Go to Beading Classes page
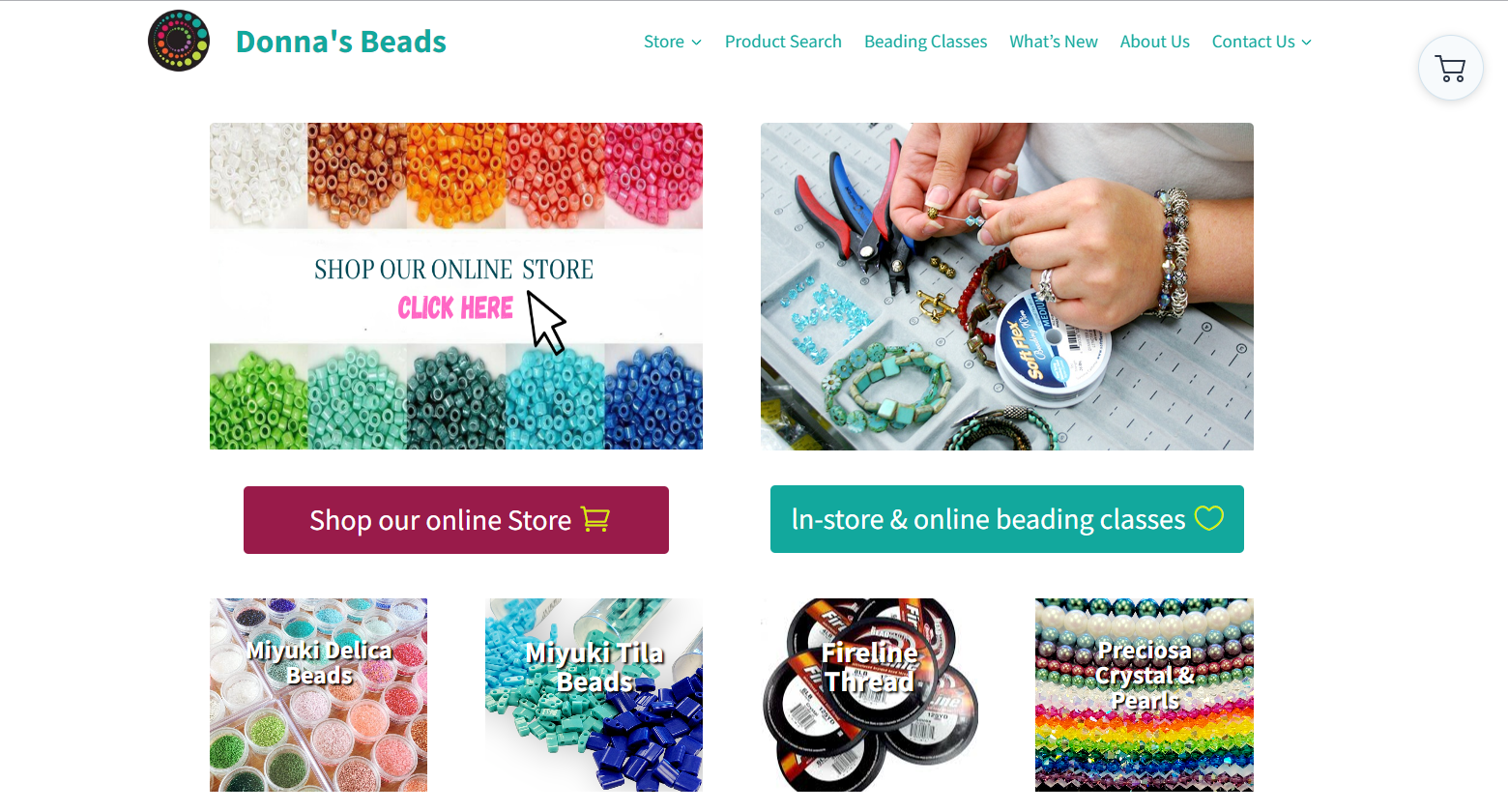 click(x=925, y=42)
